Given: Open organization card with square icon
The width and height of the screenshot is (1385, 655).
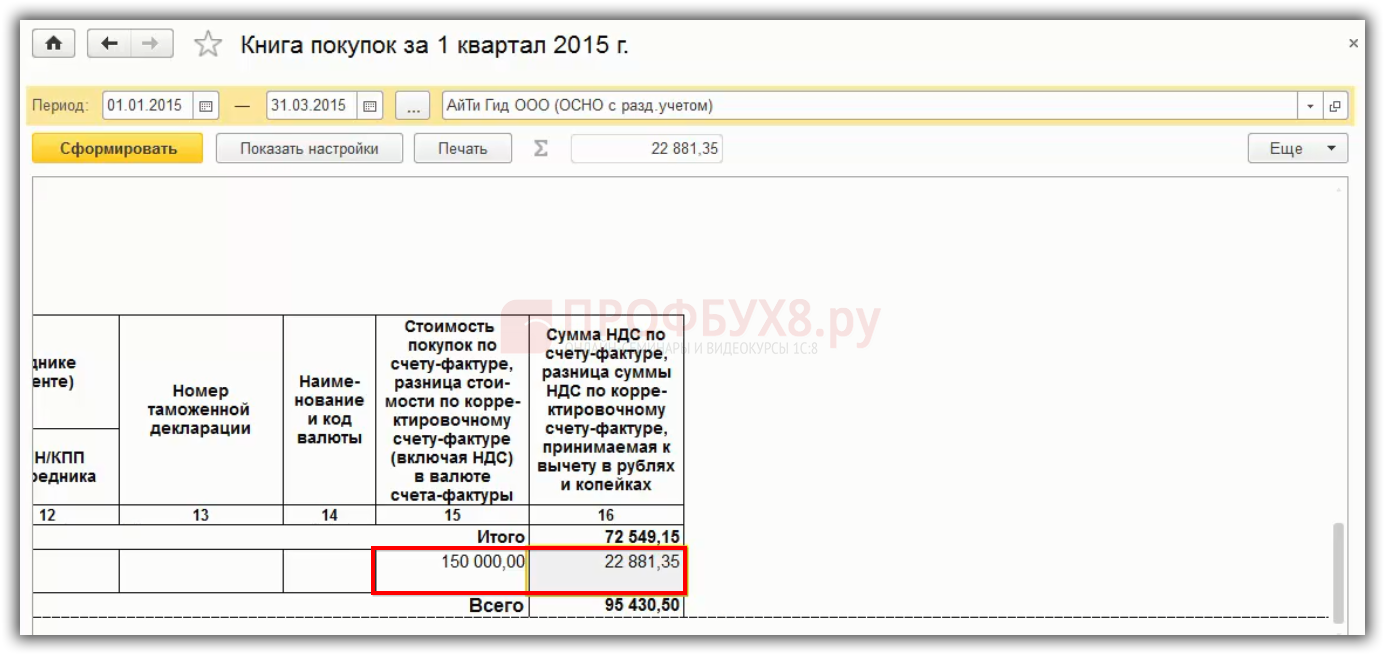Looking at the screenshot, I should coord(1335,106).
